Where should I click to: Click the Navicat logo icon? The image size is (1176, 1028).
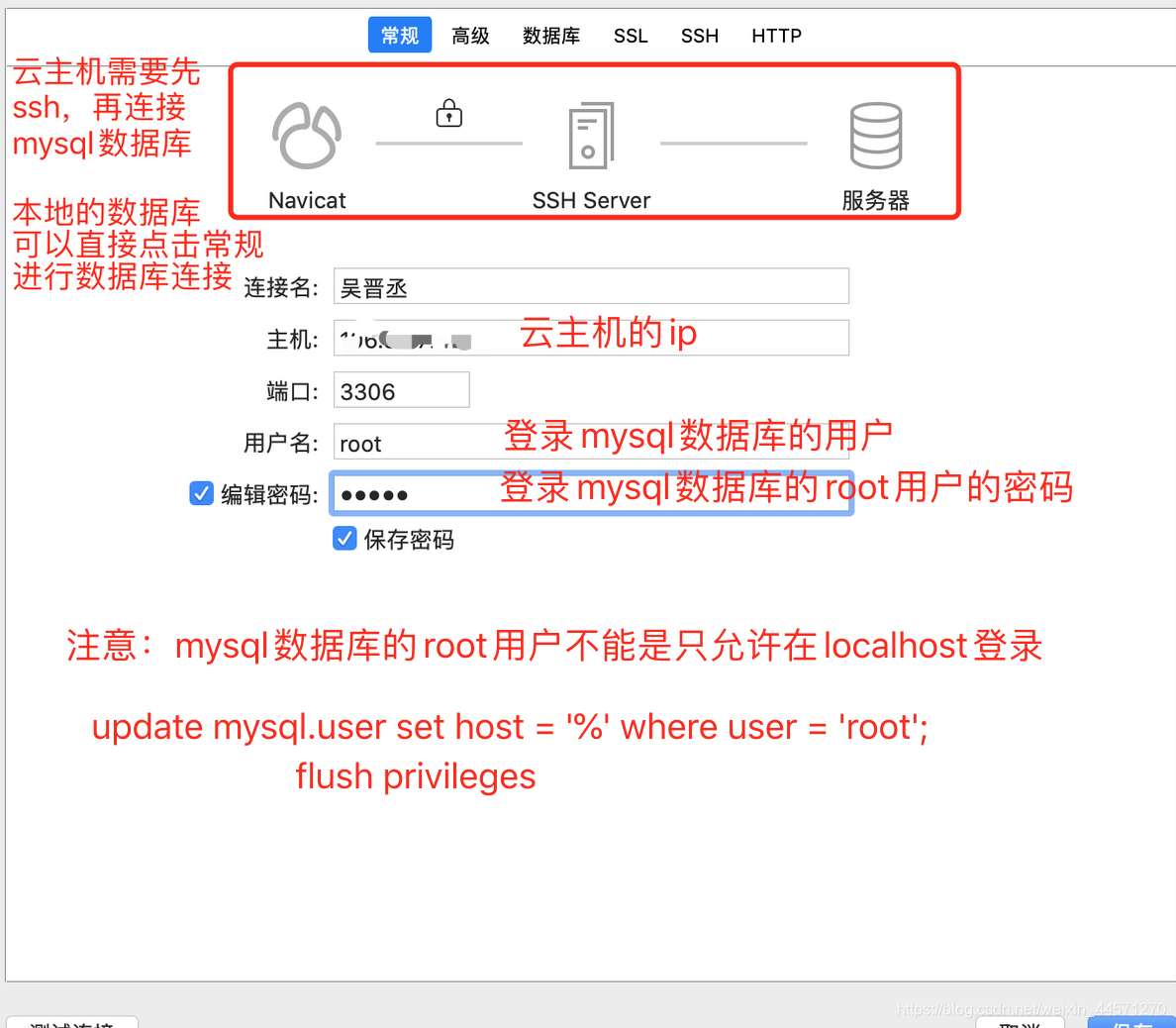(307, 135)
